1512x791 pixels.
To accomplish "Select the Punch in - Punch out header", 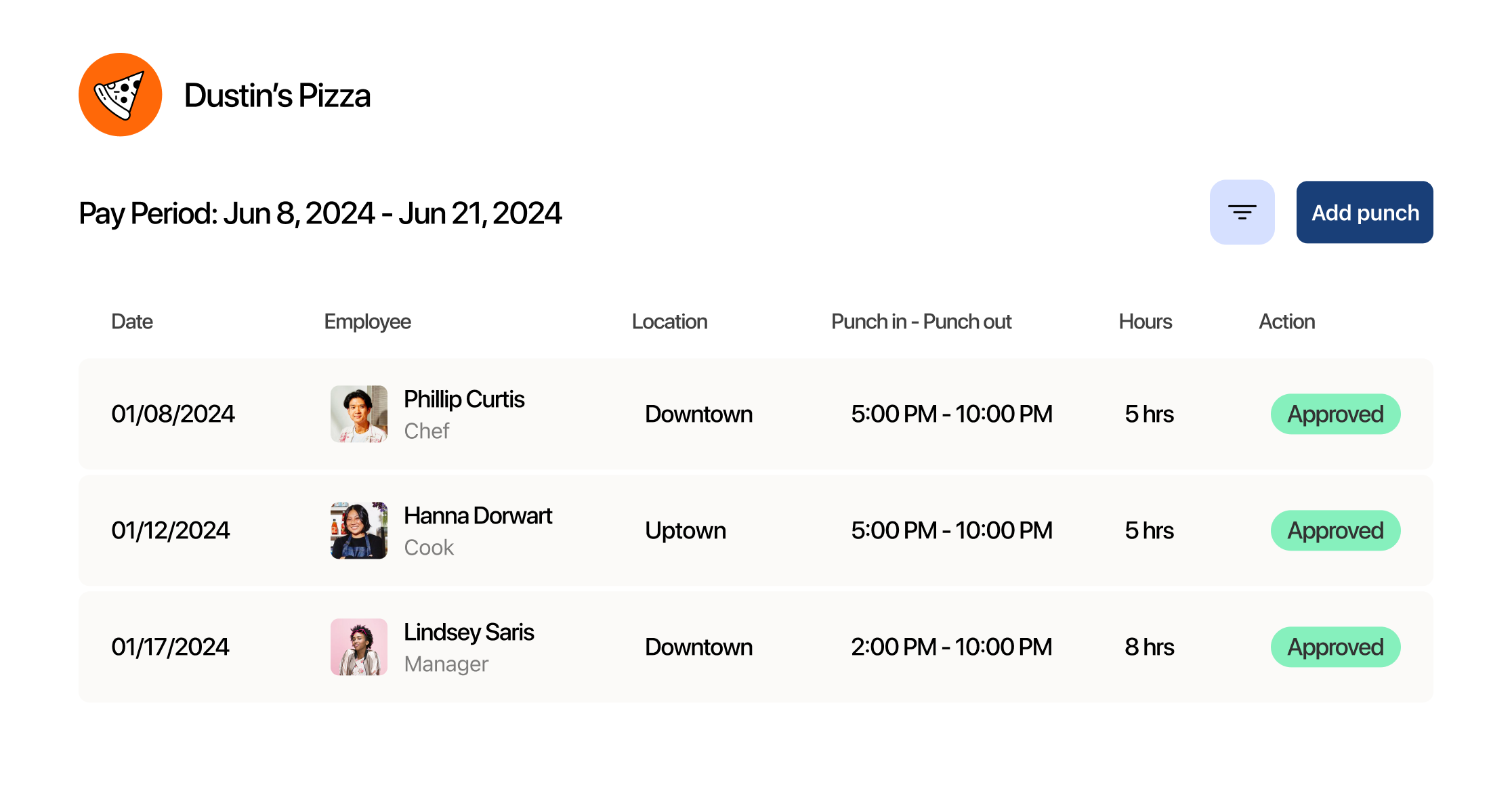I will pos(921,322).
